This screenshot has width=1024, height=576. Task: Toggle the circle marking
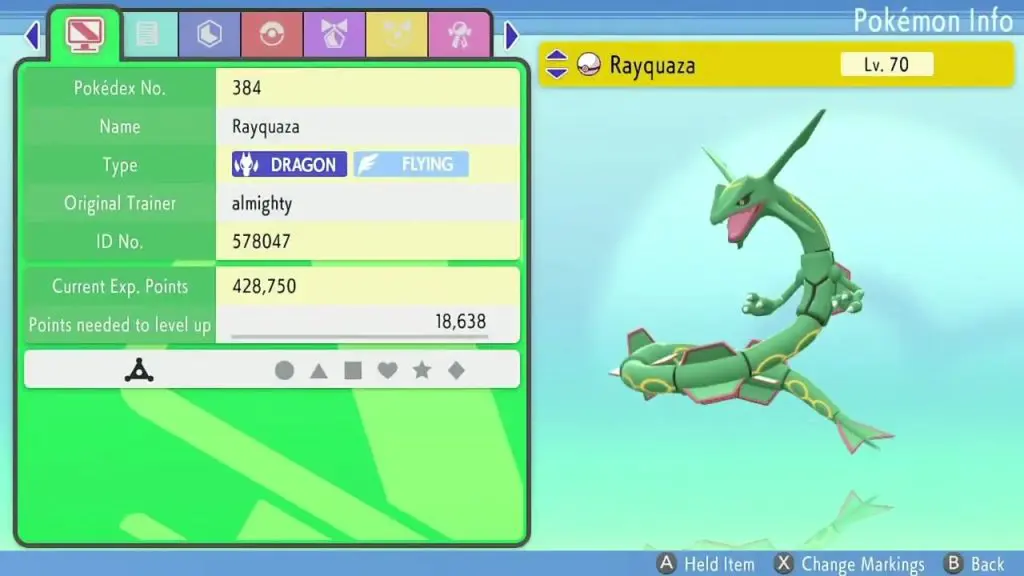coord(284,371)
